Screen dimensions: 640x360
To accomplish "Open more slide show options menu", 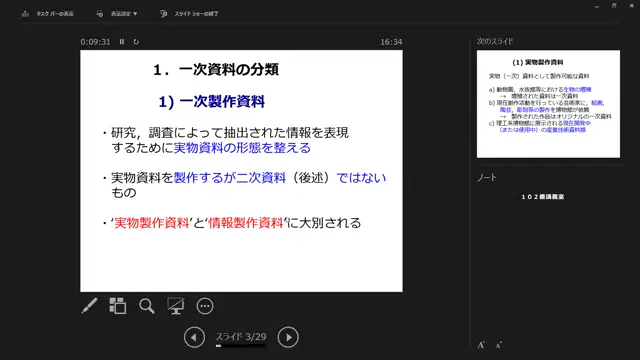I will (x=205, y=306).
